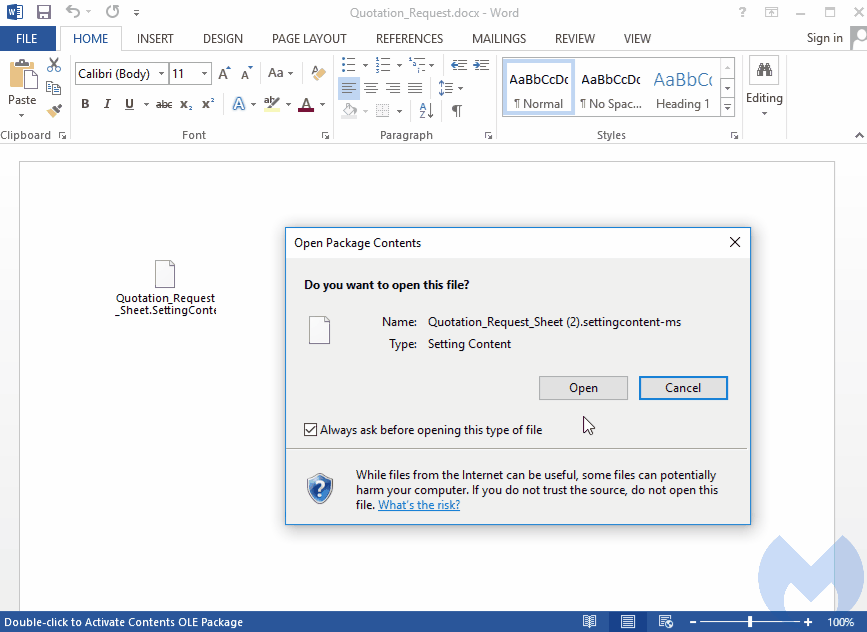Click the Undo arrow icon
Image resolution: width=867 pixels, height=632 pixels.
click(73, 12)
